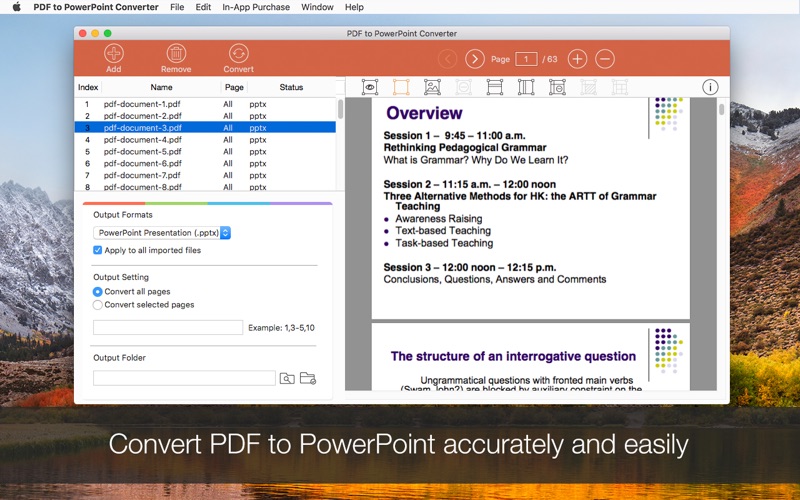This screenshot has width=800, height=500.
Task: Select the image region marking tool
Action: [x=433, y=87]
